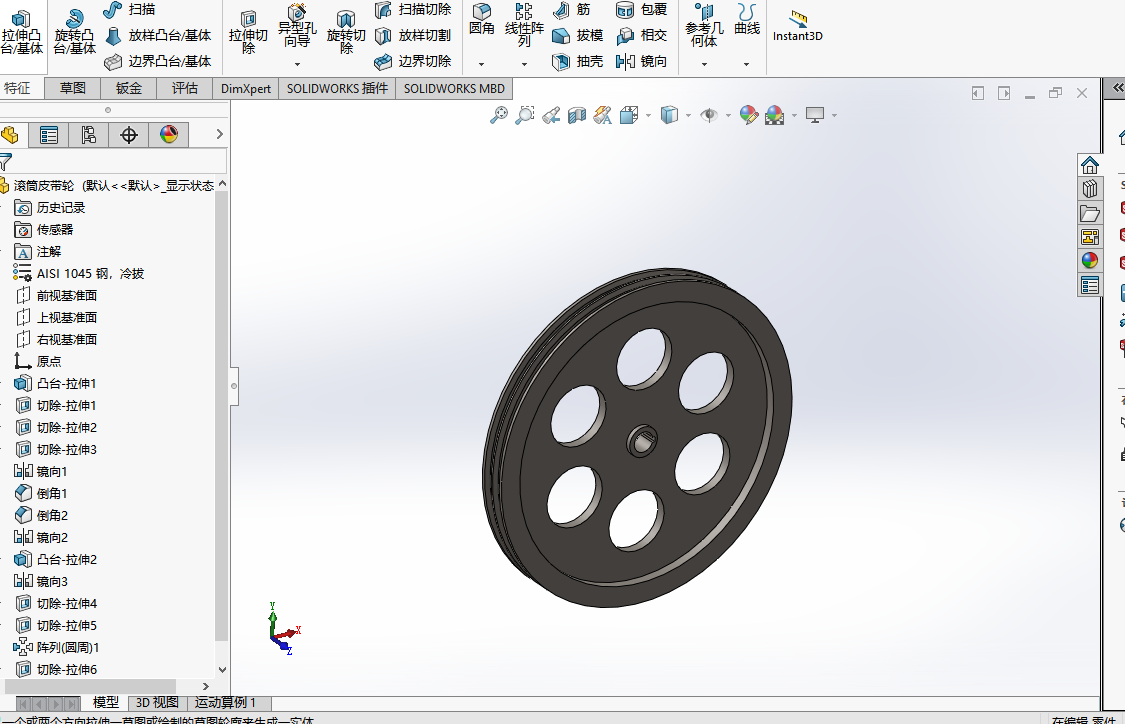Screen dimensions: 1125x724
Task: Switch to the DimXpert tab
Action: click(246, 88)
